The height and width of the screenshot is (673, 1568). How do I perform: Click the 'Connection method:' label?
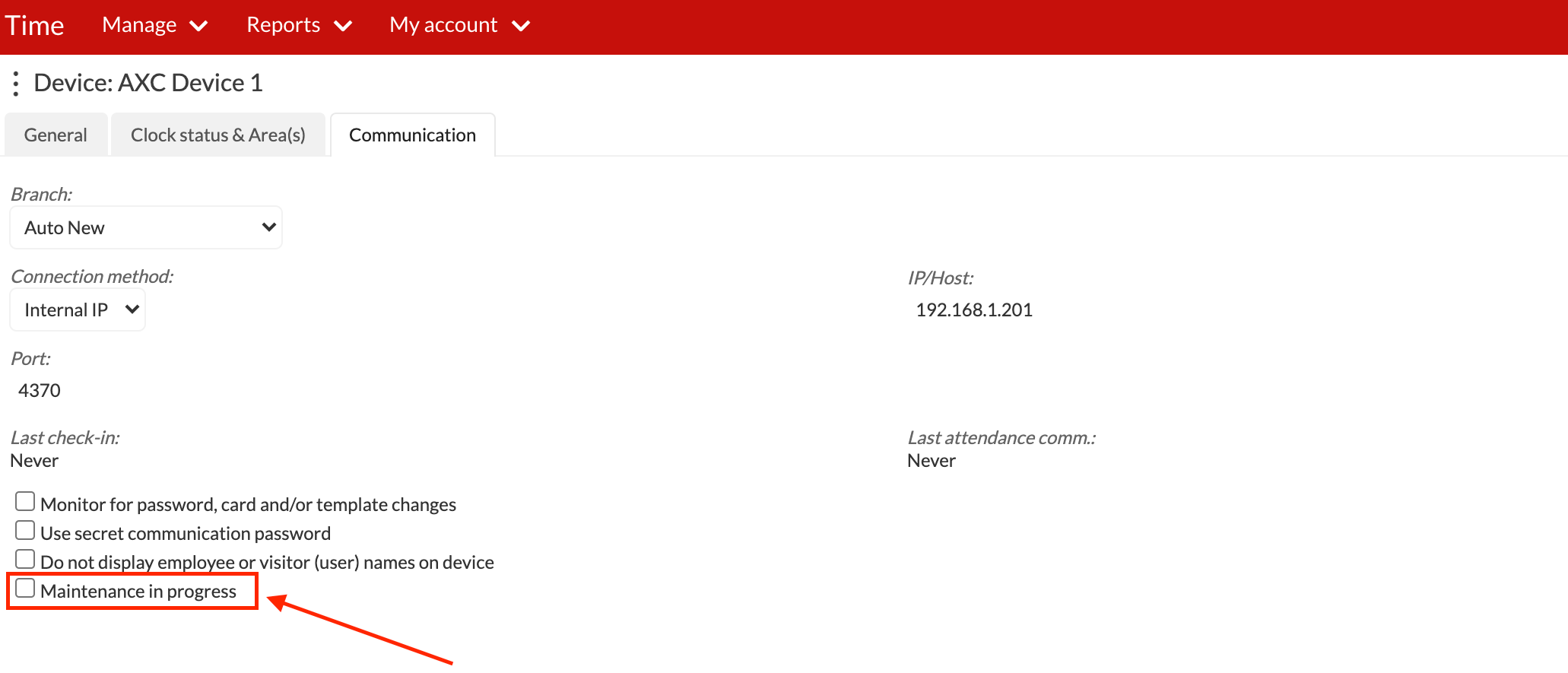click(92, 276)
